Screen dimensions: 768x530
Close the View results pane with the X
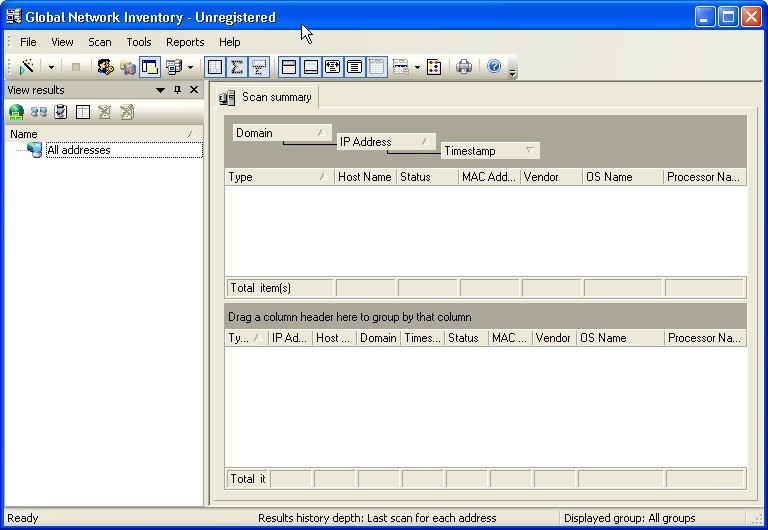tap(194, 89)
